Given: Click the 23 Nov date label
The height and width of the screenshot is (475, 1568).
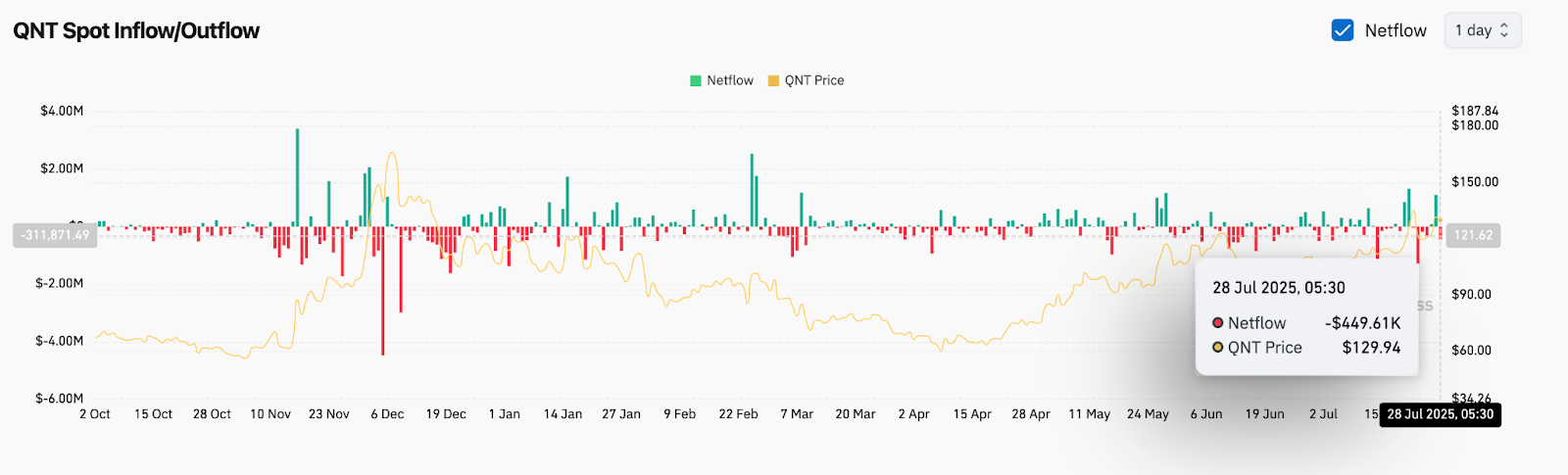Looking at the screenshot, I should (329, 414).
